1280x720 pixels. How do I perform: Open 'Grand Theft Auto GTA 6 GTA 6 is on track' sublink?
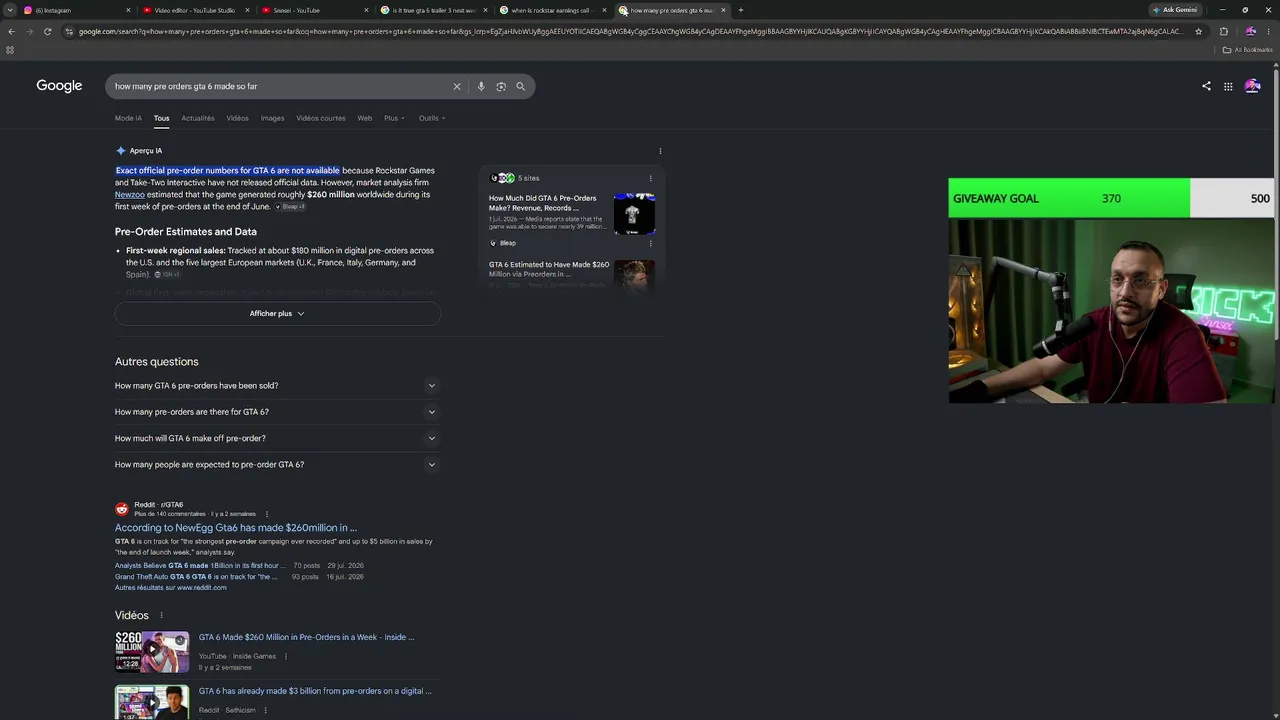point(196,577)
